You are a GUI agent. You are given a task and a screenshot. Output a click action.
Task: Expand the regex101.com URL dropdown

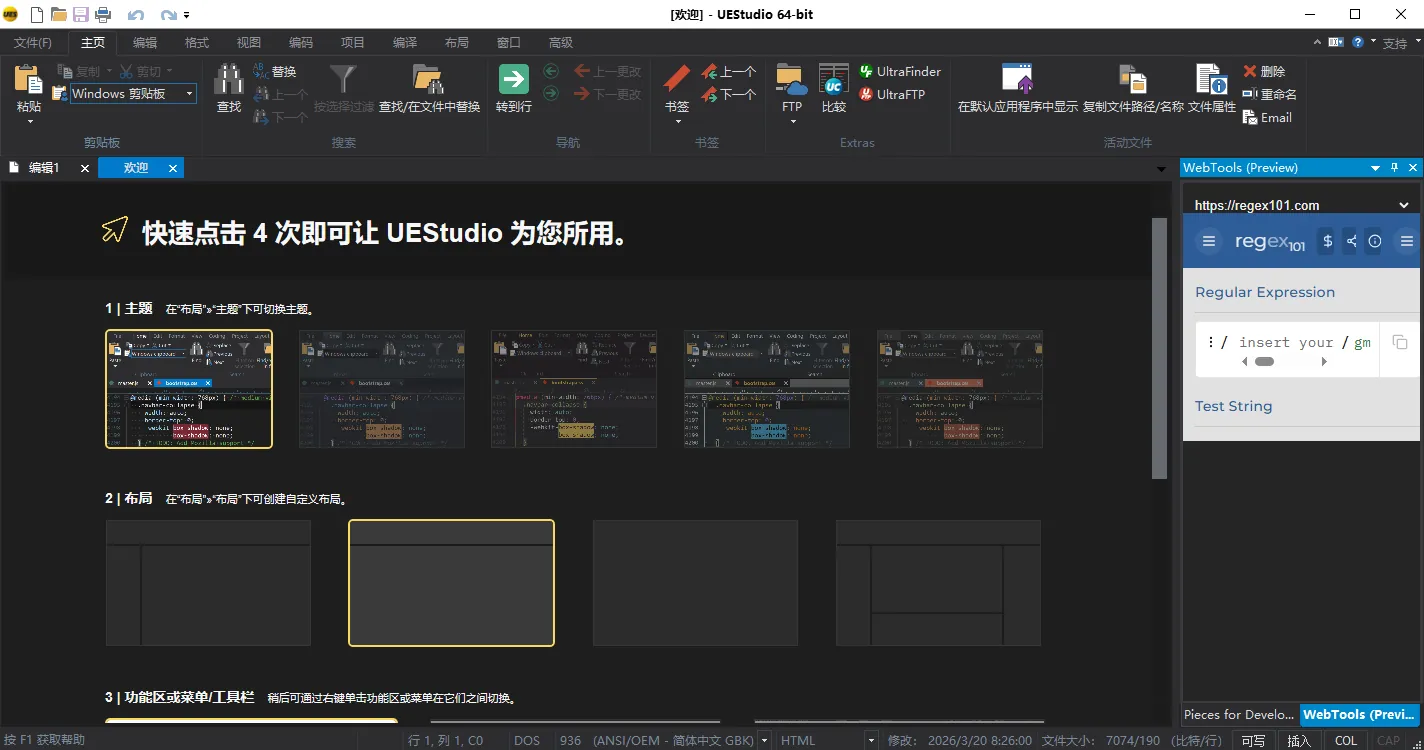click(1404, 204)
